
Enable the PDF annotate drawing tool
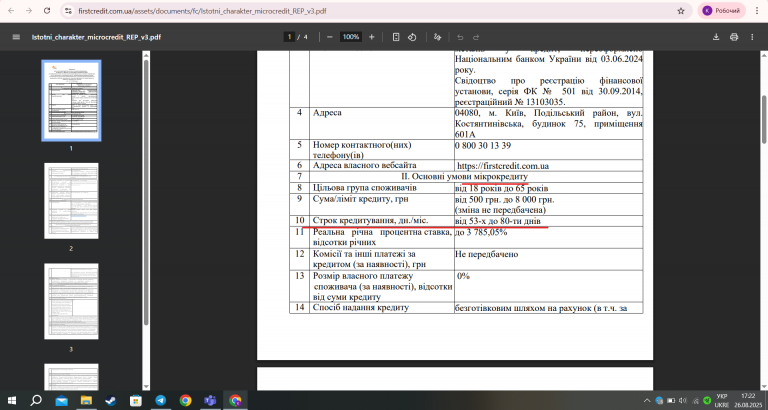tap(438, 37)
